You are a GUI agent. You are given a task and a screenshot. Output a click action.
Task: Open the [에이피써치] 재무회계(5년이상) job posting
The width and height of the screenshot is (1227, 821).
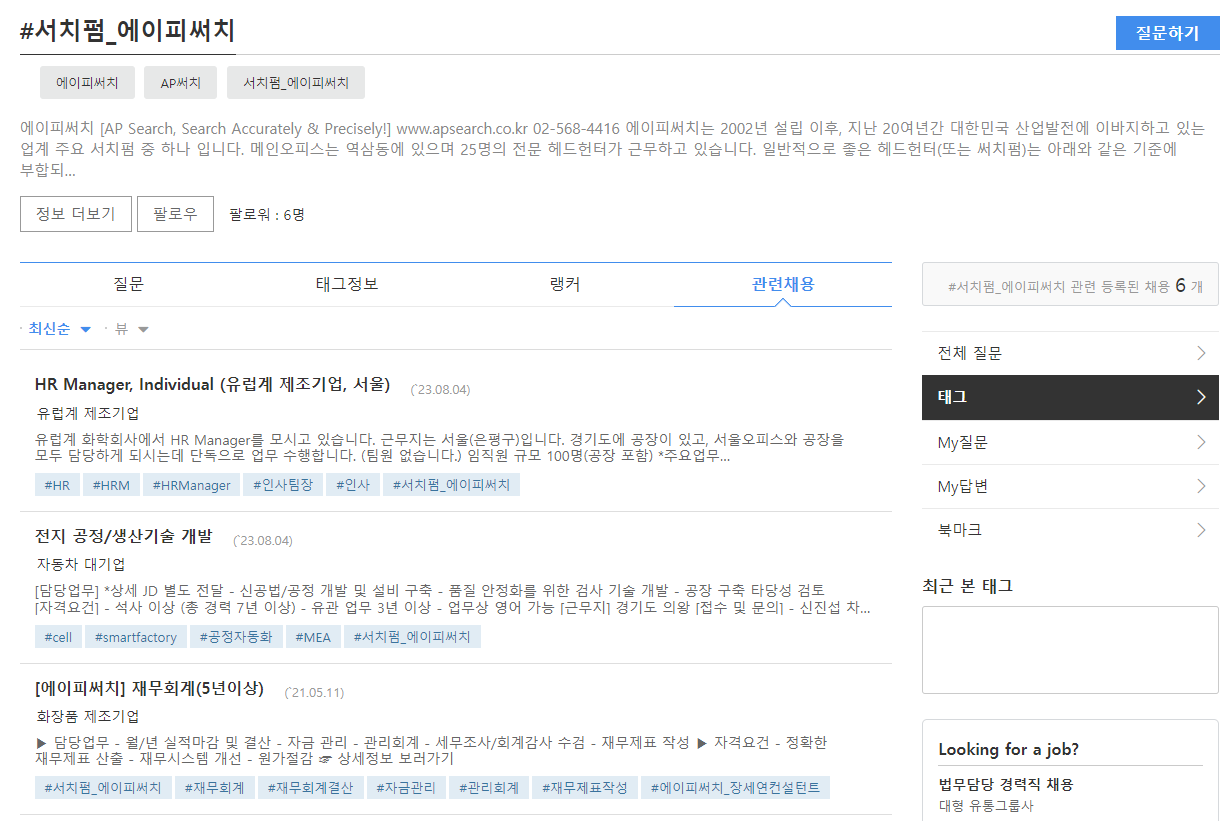[x=150, y=688]
